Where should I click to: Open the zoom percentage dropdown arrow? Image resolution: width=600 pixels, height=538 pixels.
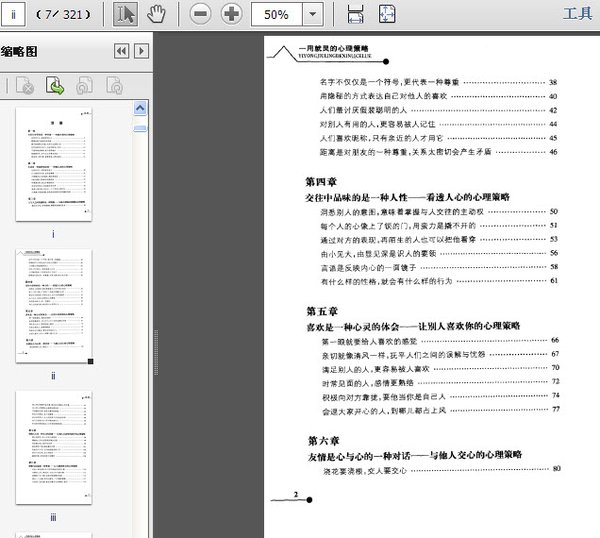pos(313,14)
